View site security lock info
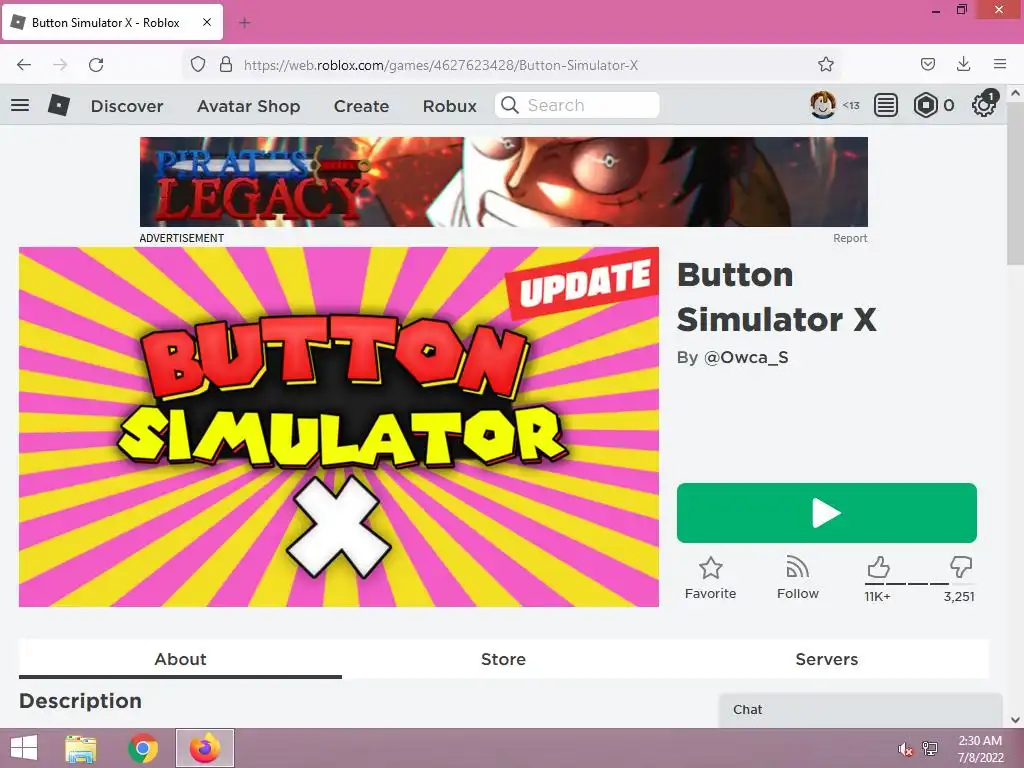 (x=226, y=65)
